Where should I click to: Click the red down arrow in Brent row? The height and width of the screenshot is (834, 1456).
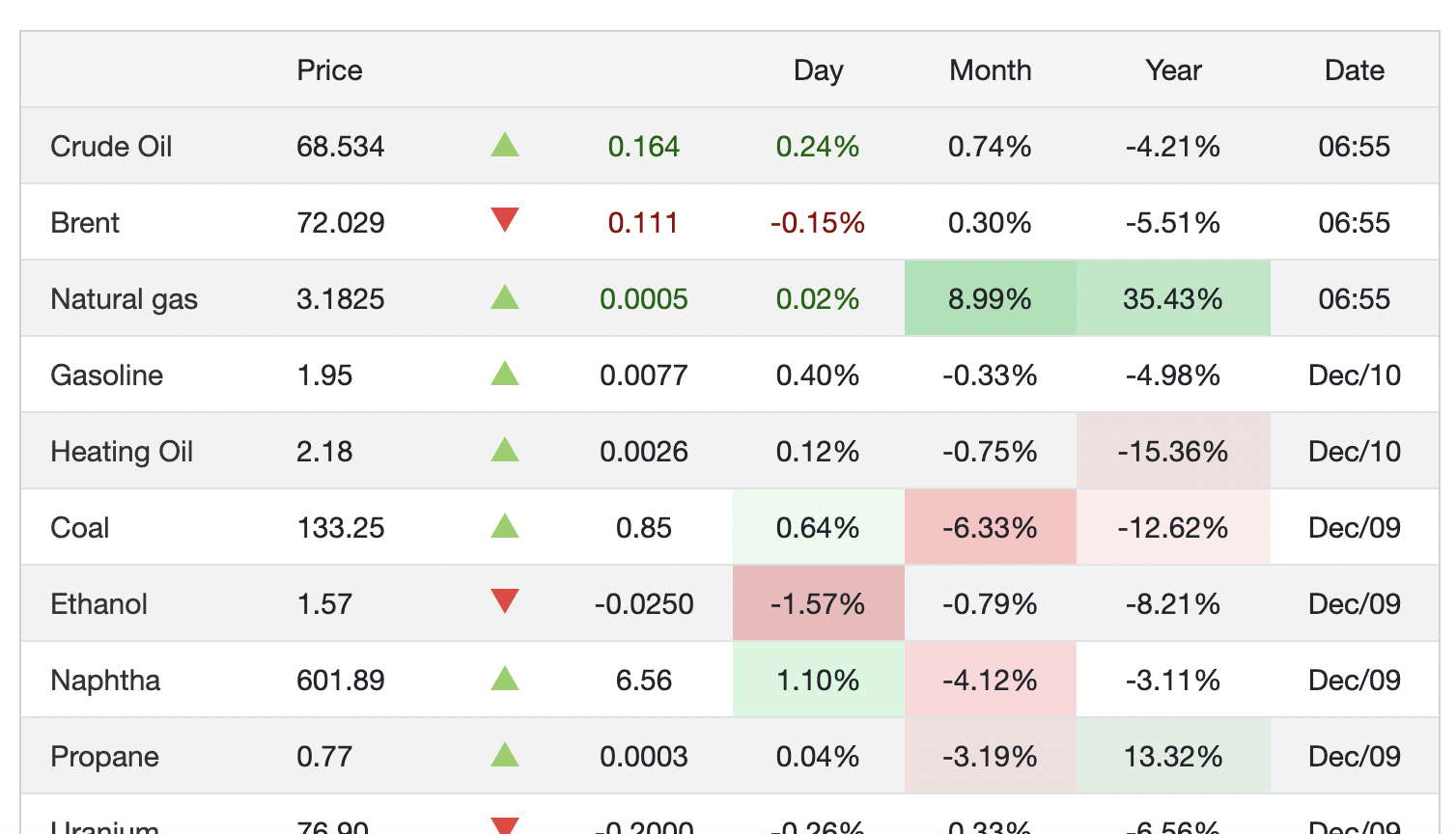(505, 220)
